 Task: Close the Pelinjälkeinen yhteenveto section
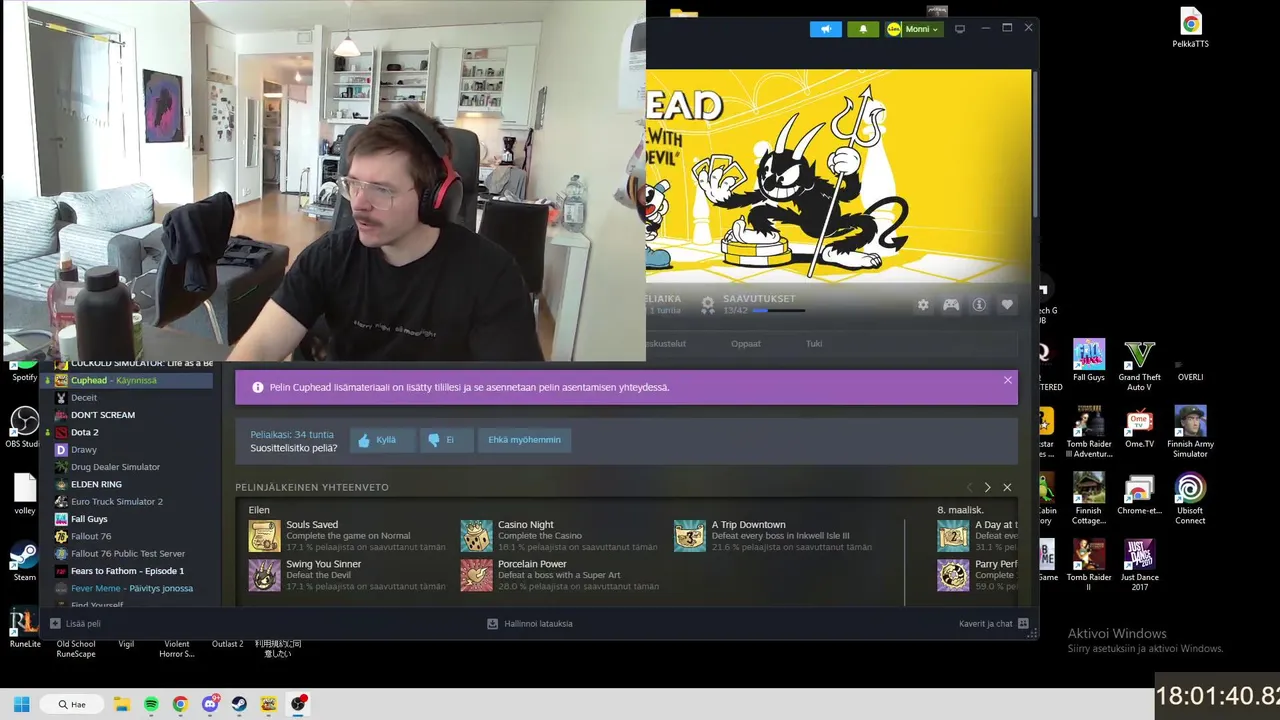pyautogui.click(x=1007, y=487)
